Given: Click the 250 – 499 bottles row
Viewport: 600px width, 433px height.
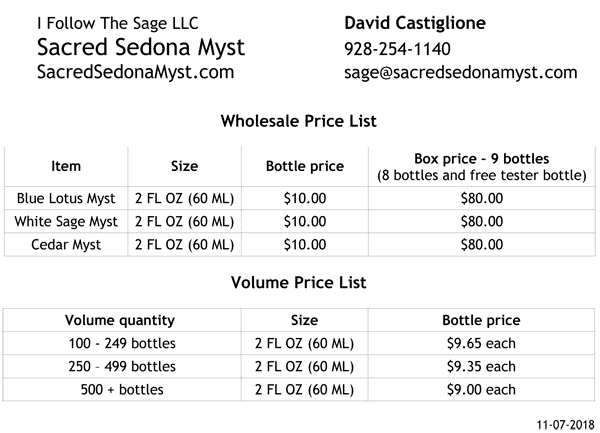Looking at the screenshot, I should [x=120, y=367].
